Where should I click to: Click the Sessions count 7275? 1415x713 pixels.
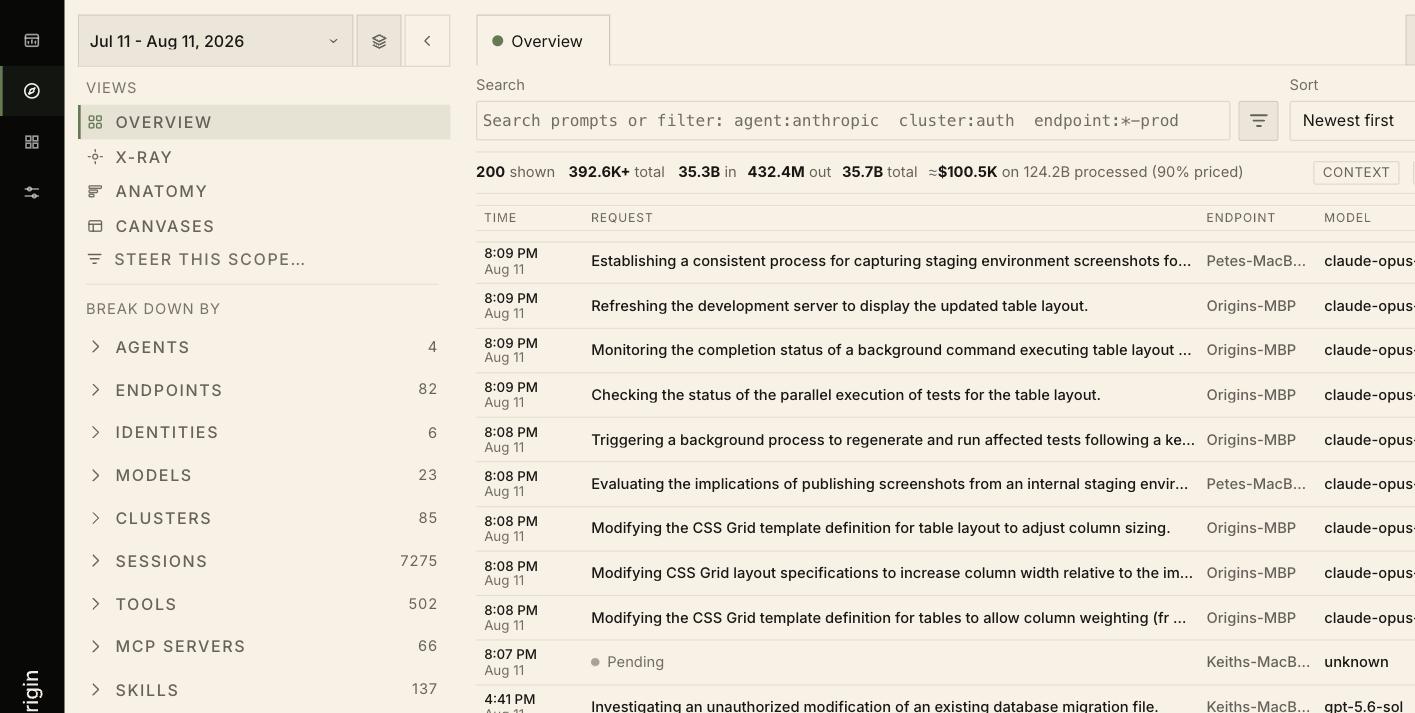coord(419,561)
